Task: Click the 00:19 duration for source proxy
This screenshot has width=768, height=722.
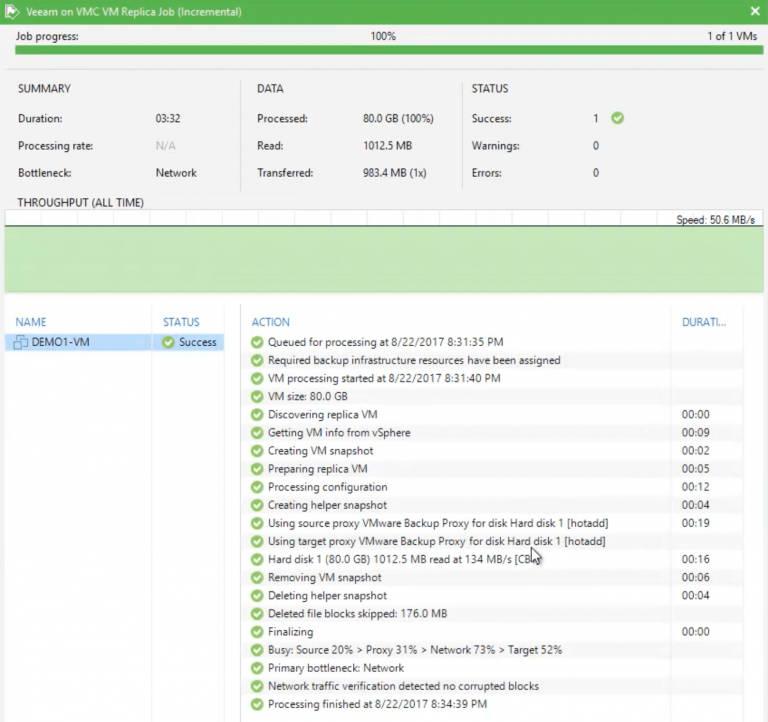Action: click(696, 523)
